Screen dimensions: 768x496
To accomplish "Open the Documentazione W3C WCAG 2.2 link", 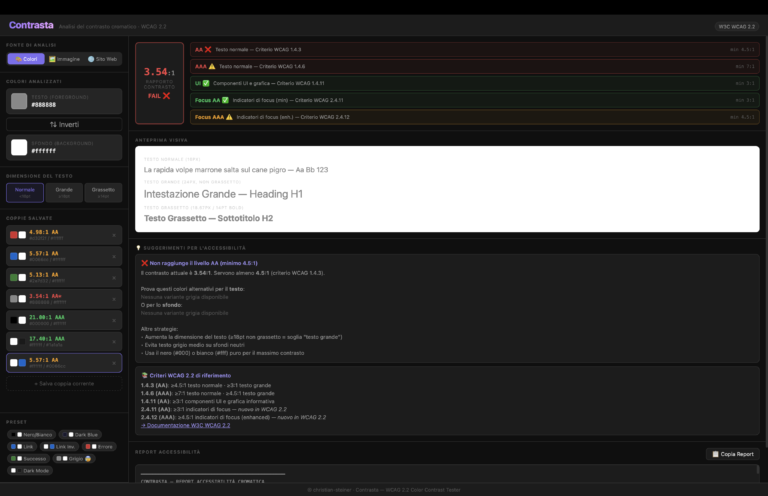I will [x=186, y=425].
